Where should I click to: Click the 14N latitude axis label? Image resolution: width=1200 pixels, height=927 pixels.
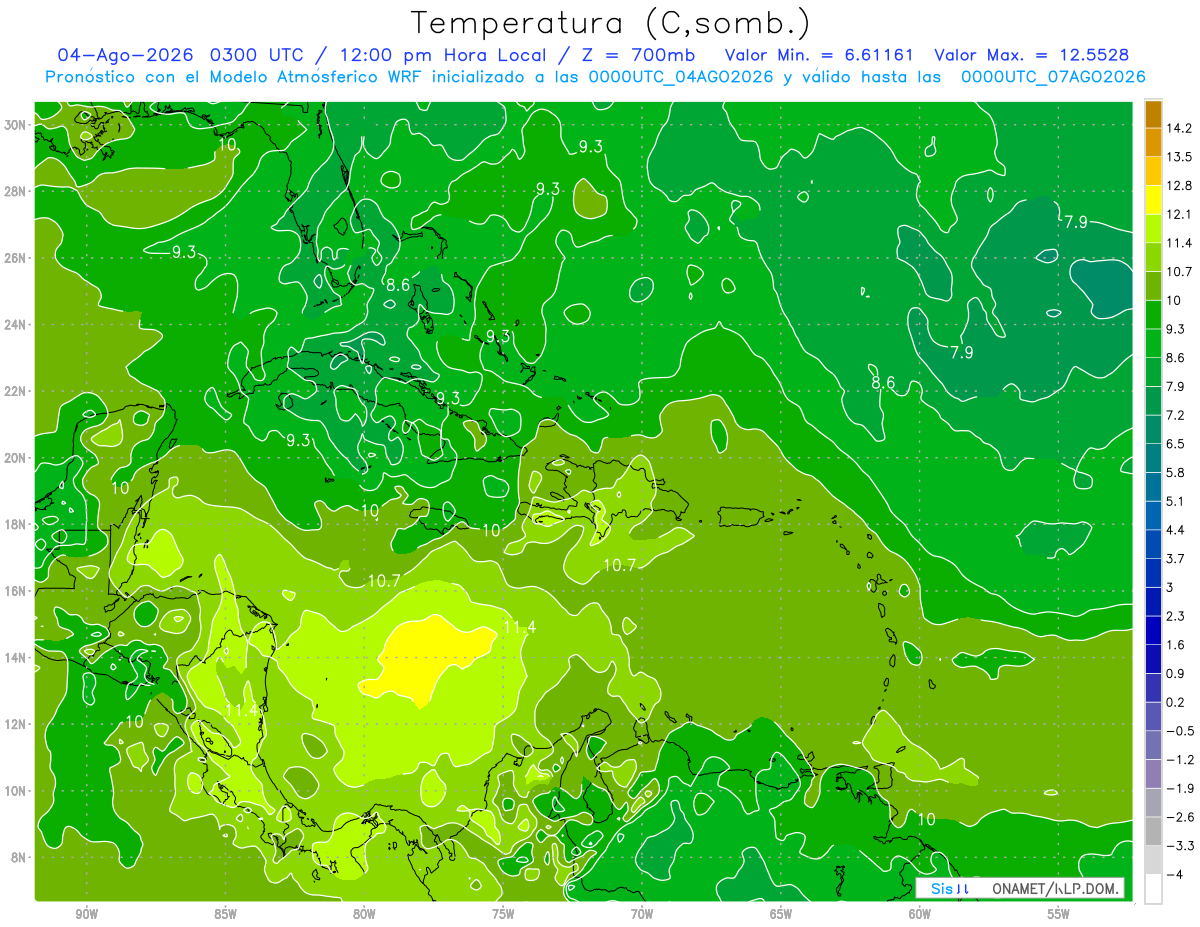point(17,657)
